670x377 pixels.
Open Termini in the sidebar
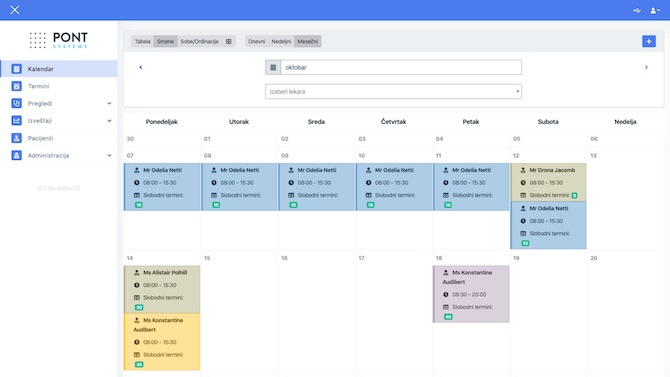(x=59, y=86)
